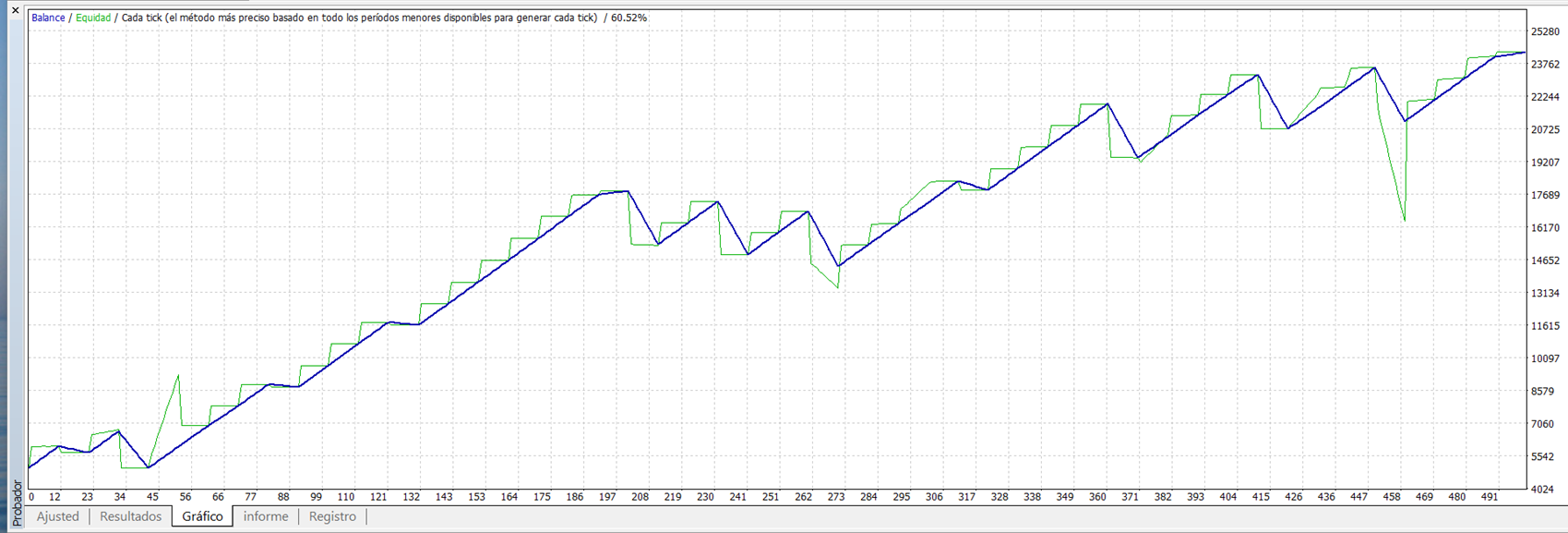This screenshot has width=1568, height=533.
Task: Click the green equity spike peak before trade 56
Action: click(178, 375)
